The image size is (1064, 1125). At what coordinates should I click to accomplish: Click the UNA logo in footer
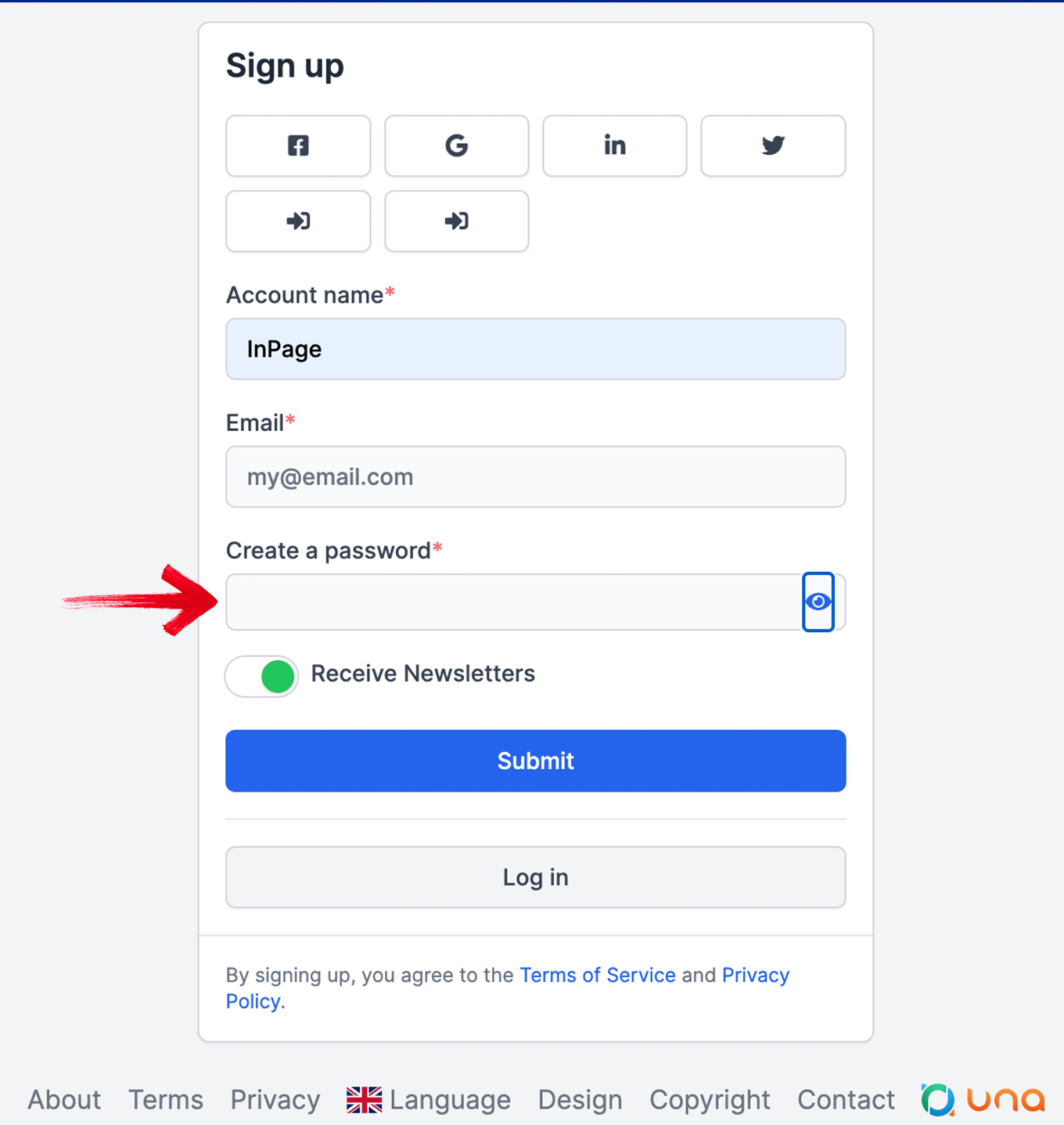coord(983,1099)
